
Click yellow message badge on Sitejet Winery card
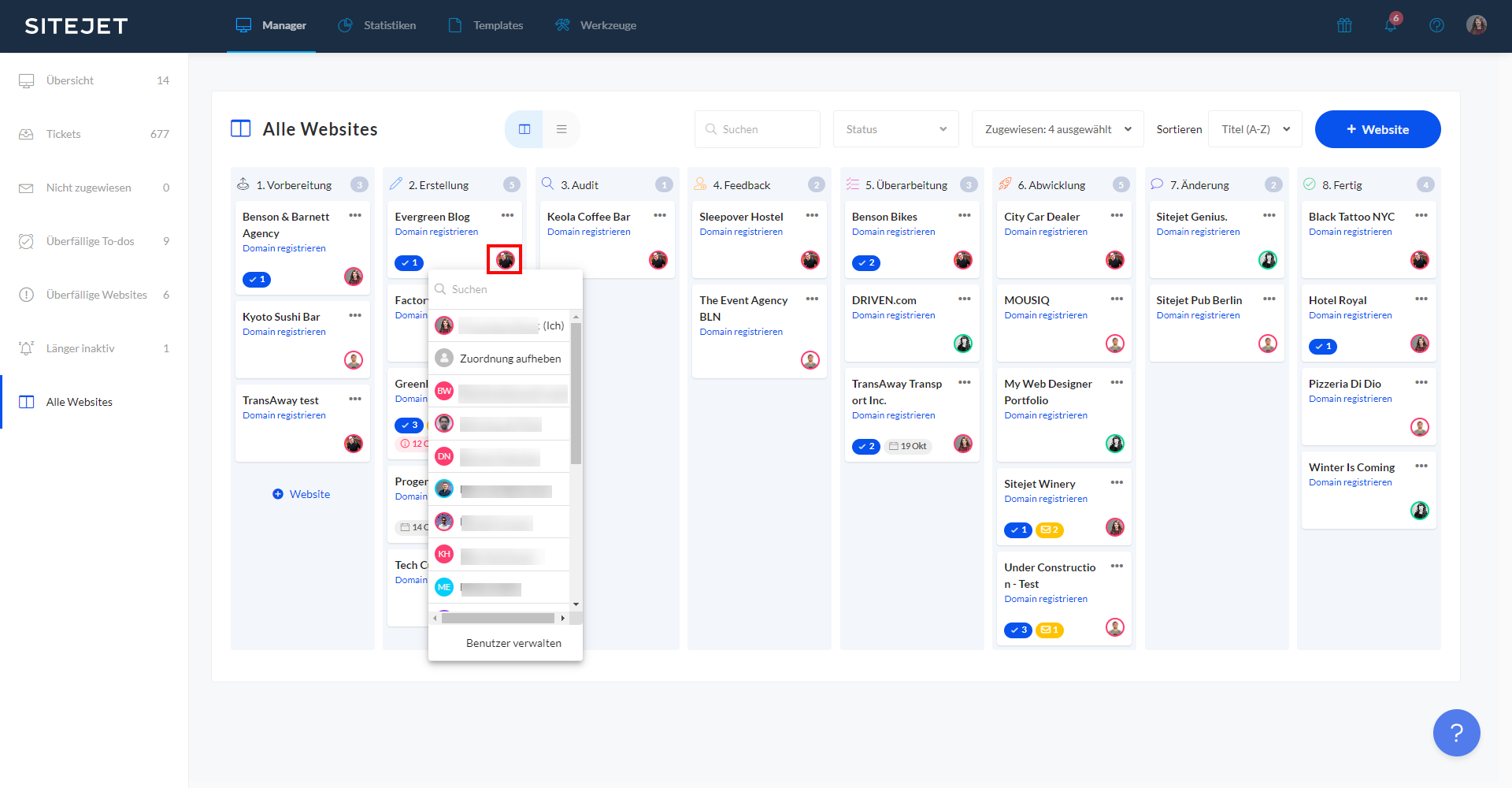pos(1050,530)
